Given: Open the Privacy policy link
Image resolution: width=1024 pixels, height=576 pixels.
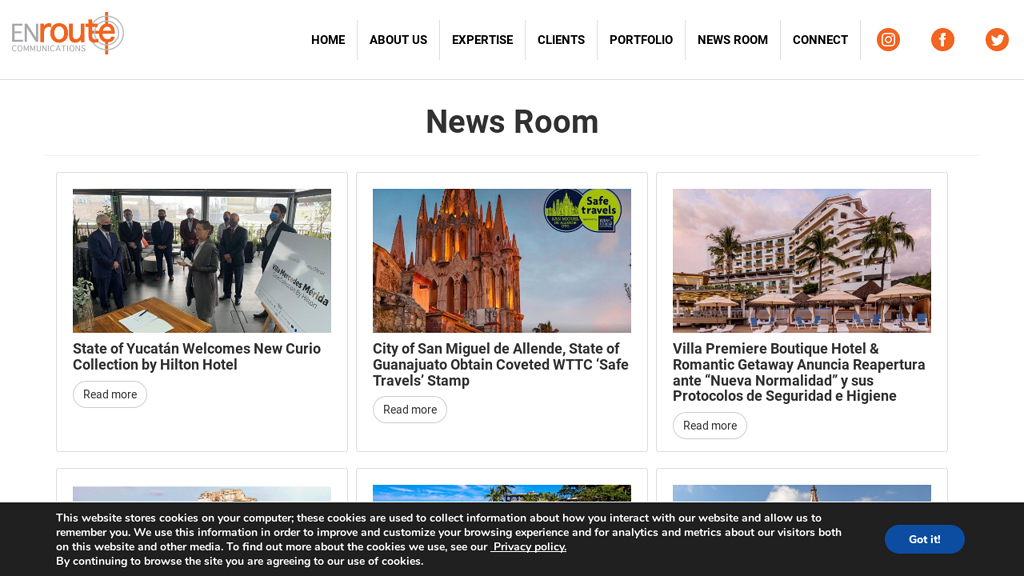Looking at the screenshot, I should tap(529, 547).
